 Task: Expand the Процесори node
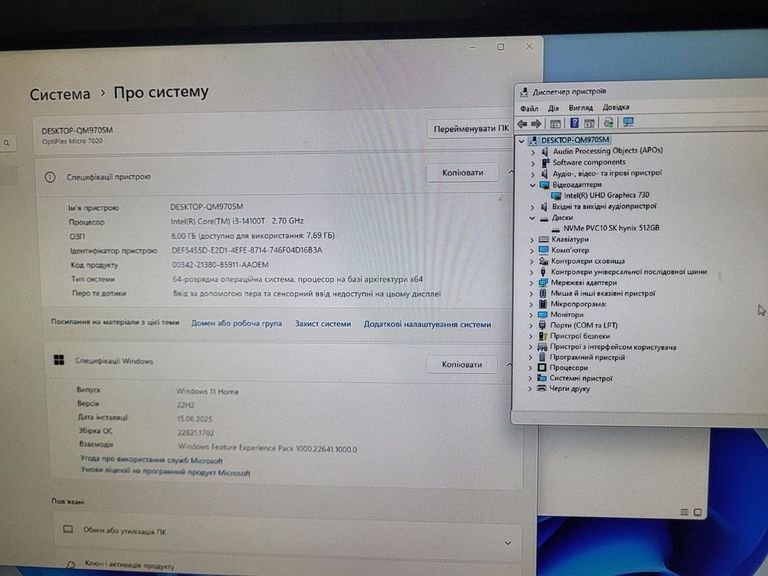click(530, 368)
